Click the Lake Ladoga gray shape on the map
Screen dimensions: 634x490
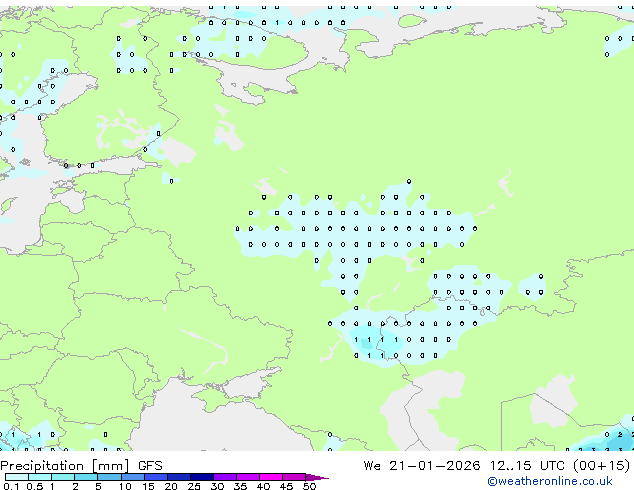click(x=178, y=152)
